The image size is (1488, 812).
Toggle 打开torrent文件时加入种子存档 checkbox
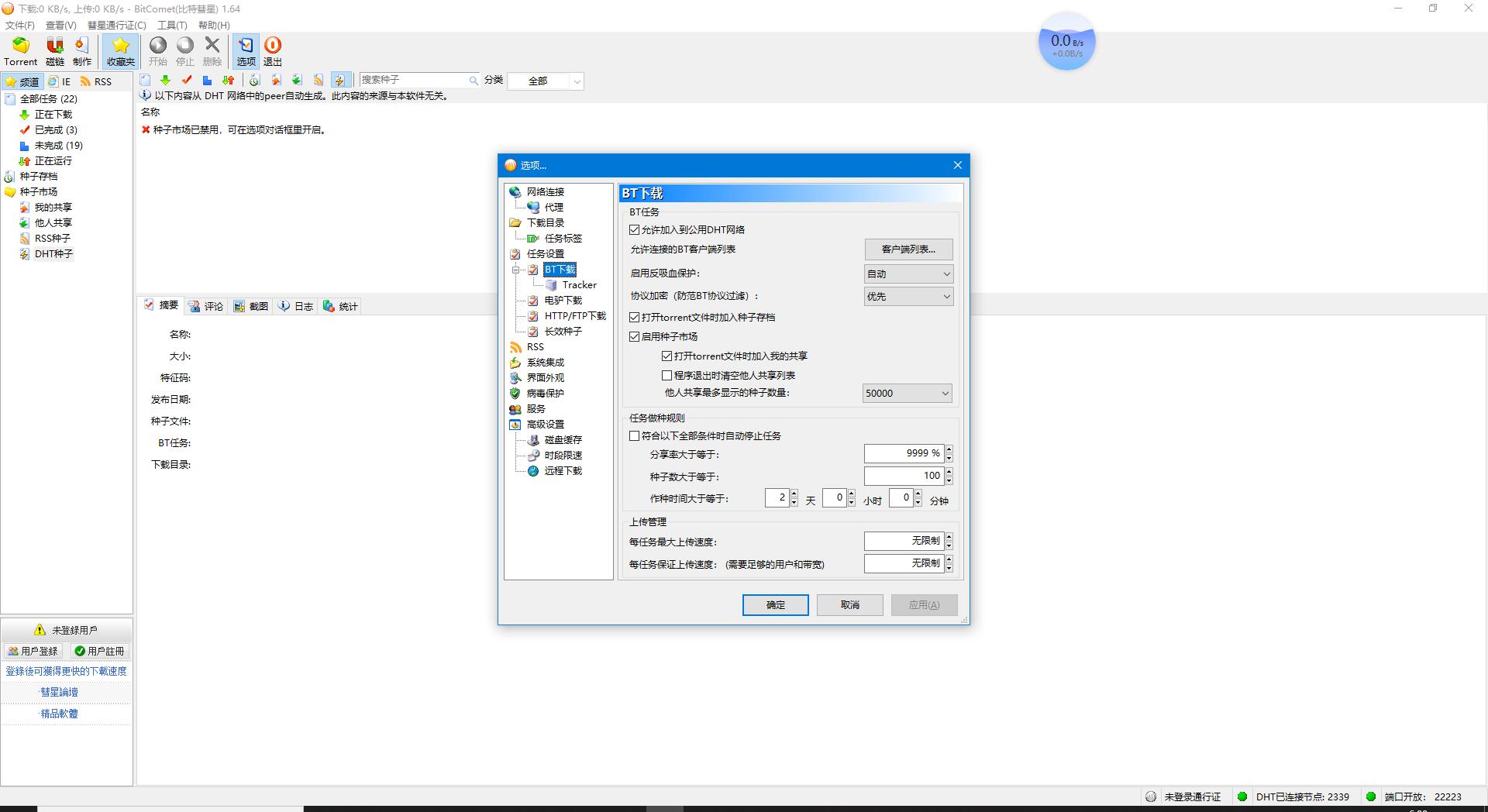(635, 317)
